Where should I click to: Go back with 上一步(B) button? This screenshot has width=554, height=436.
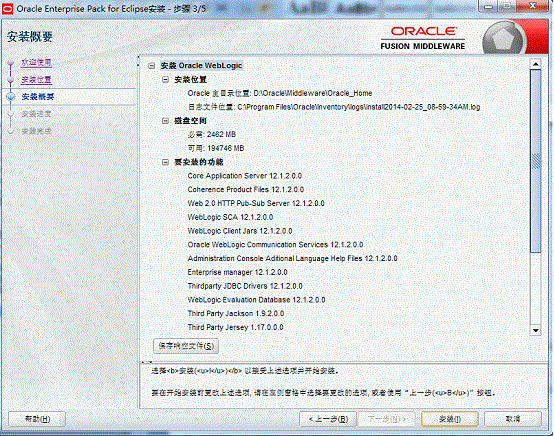point(328,419)
